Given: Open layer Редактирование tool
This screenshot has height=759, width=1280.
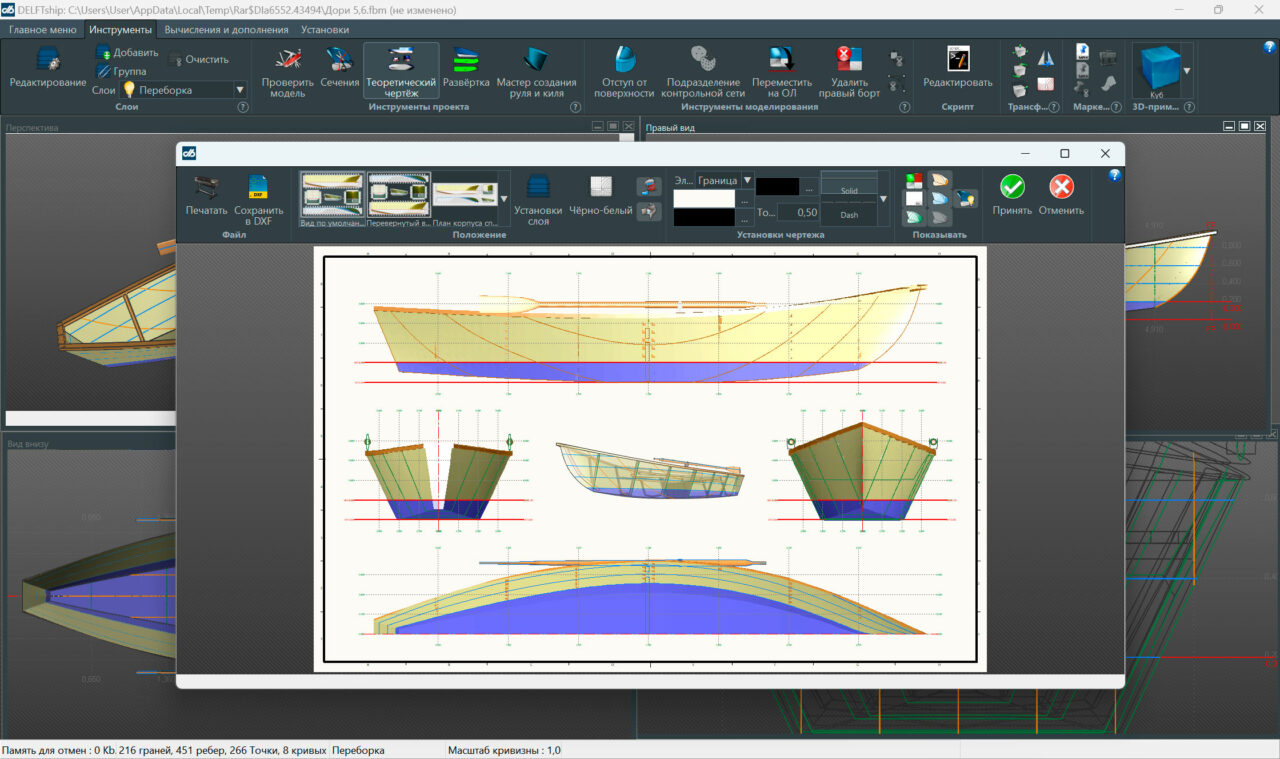Looking at the screenshot, I should coord(47,67).
